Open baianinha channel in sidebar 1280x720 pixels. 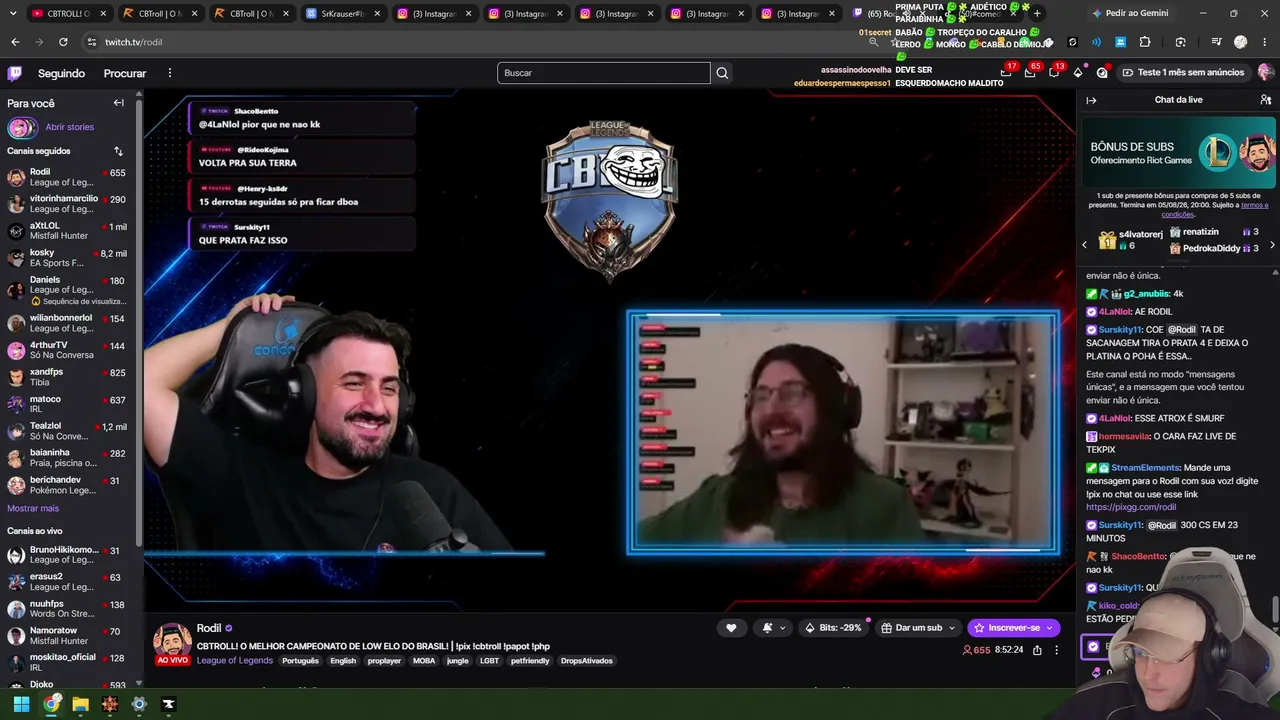click(x=68, y=458)
